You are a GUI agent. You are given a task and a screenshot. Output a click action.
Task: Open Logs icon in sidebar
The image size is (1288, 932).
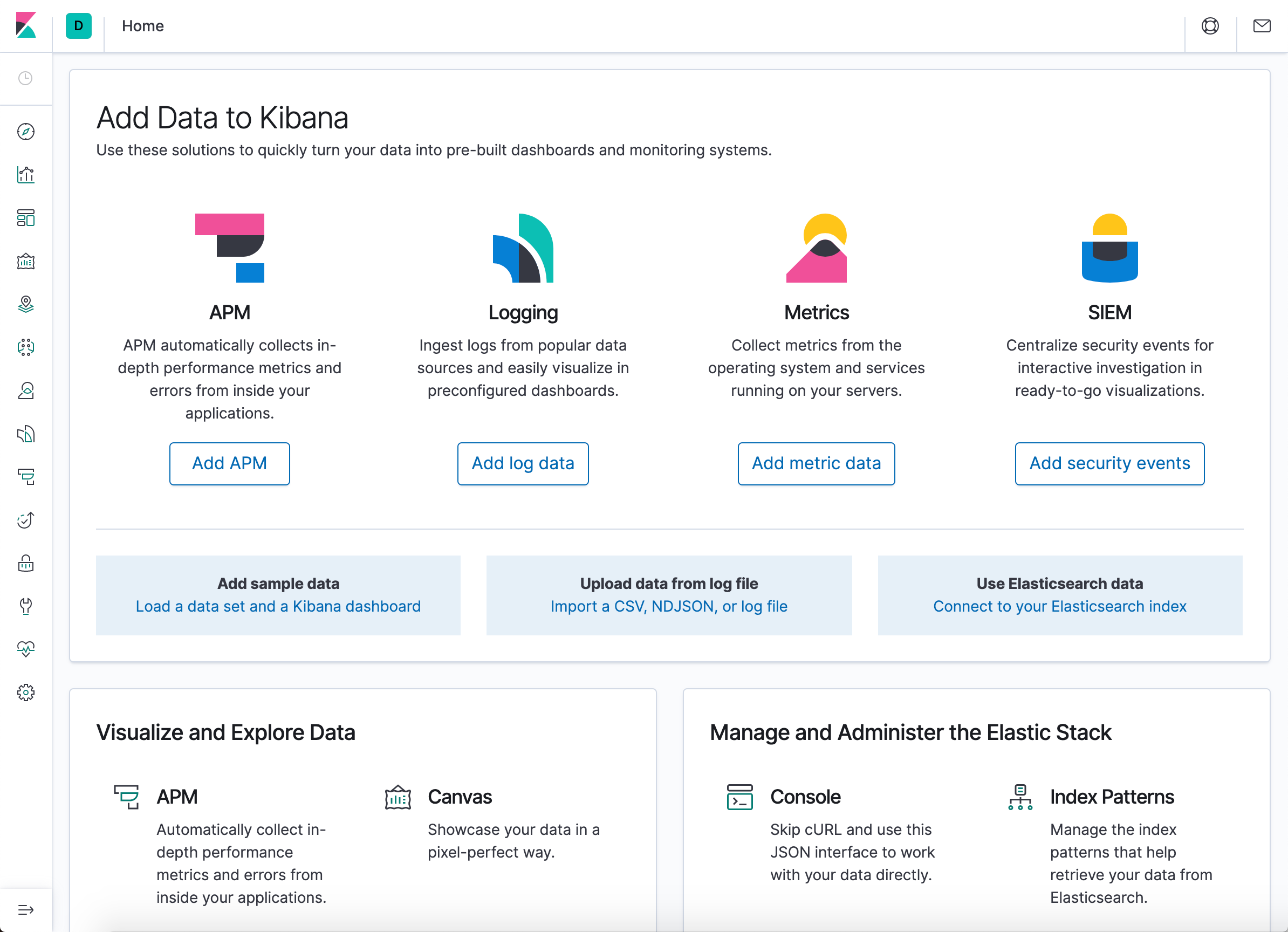coord(25,435)
